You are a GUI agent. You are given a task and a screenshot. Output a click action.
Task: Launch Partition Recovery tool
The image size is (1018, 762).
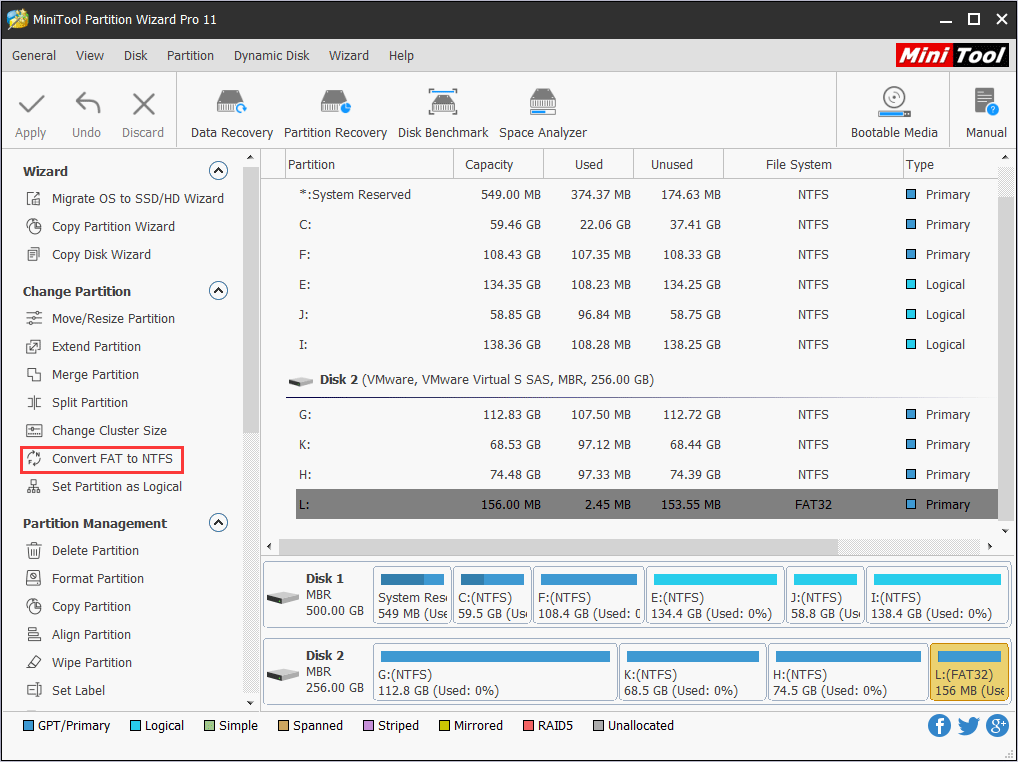pyautogui.click(x=335, y=114)
